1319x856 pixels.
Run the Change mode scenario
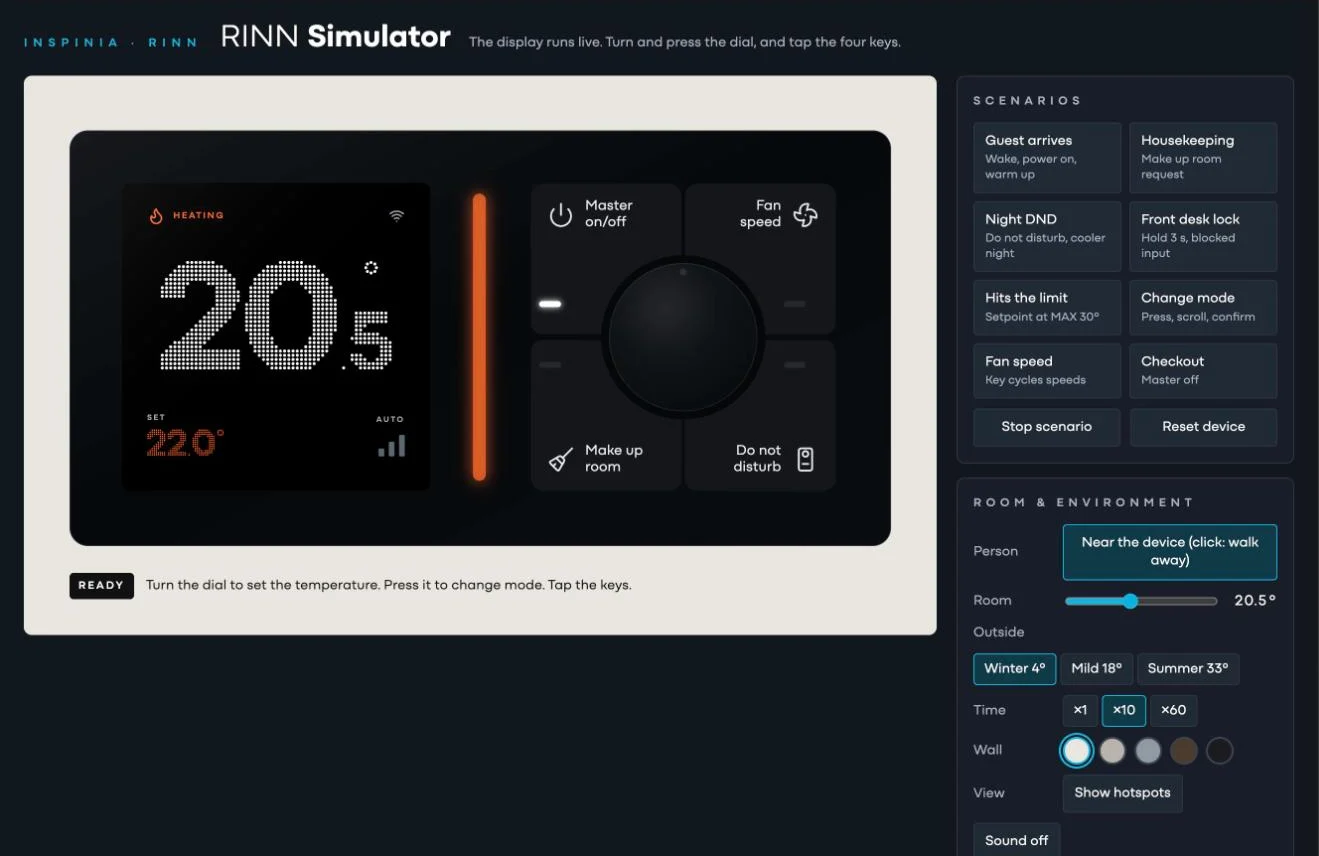pyautogui.click(x=1203, y=307)
